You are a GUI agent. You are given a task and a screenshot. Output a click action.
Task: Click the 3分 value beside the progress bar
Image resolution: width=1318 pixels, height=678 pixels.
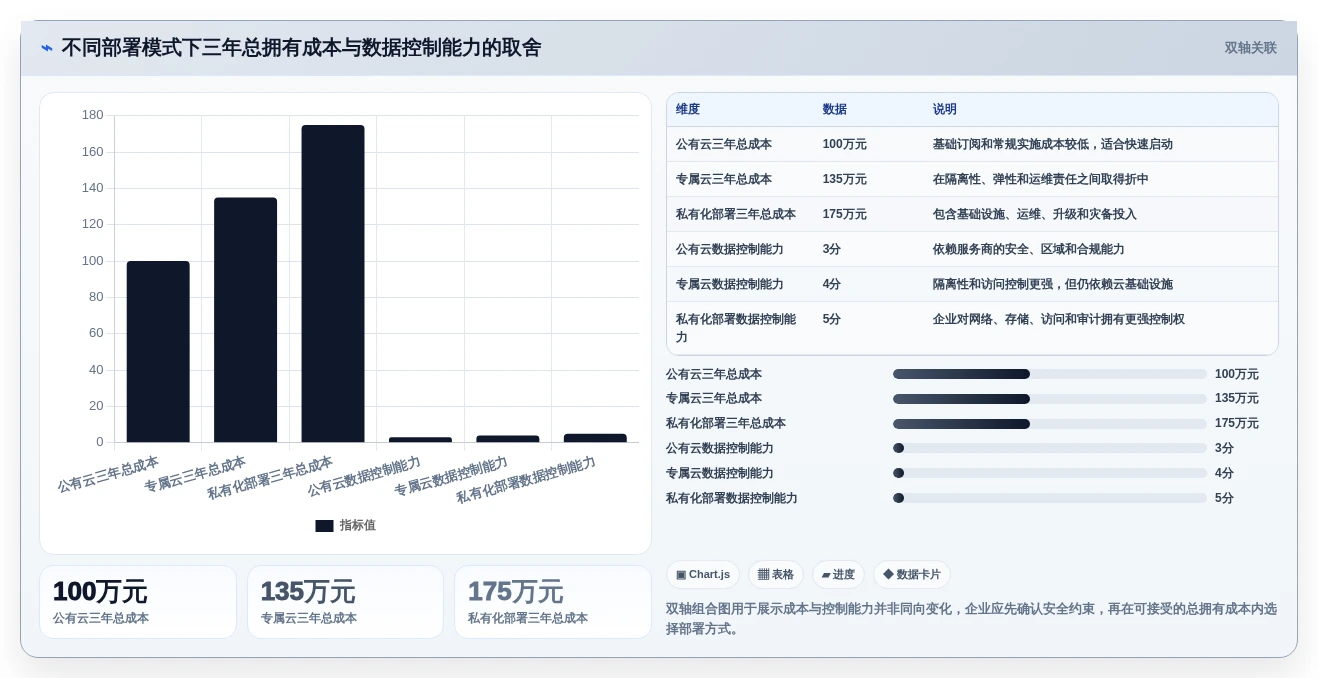tap(1224, 448)
